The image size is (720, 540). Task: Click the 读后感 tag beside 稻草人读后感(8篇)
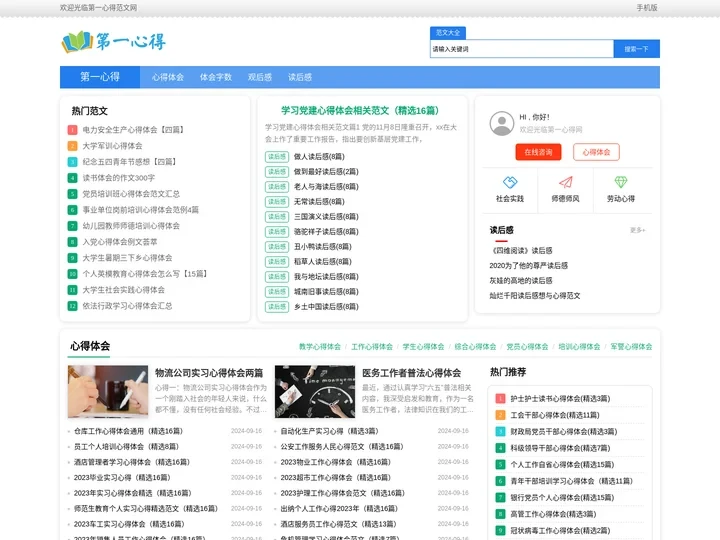click(277, 261)
